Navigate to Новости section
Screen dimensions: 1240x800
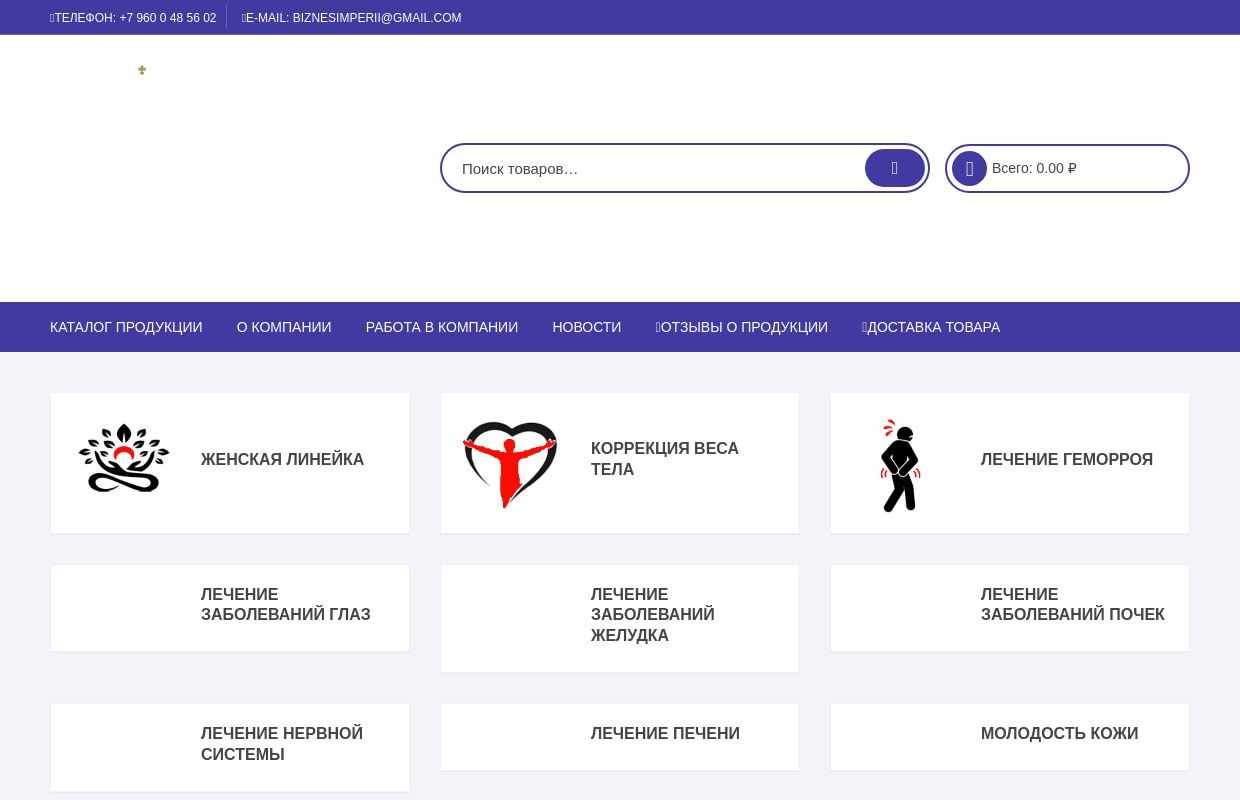click(586, 327)
